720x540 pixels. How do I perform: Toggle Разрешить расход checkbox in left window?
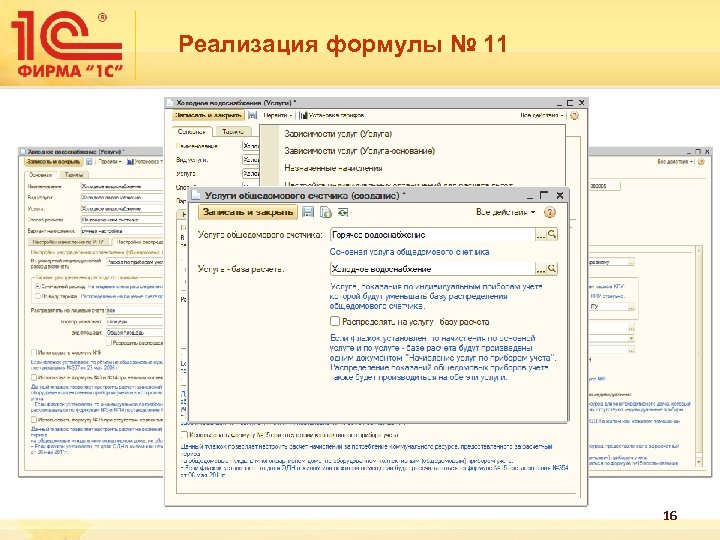(109, 343)
